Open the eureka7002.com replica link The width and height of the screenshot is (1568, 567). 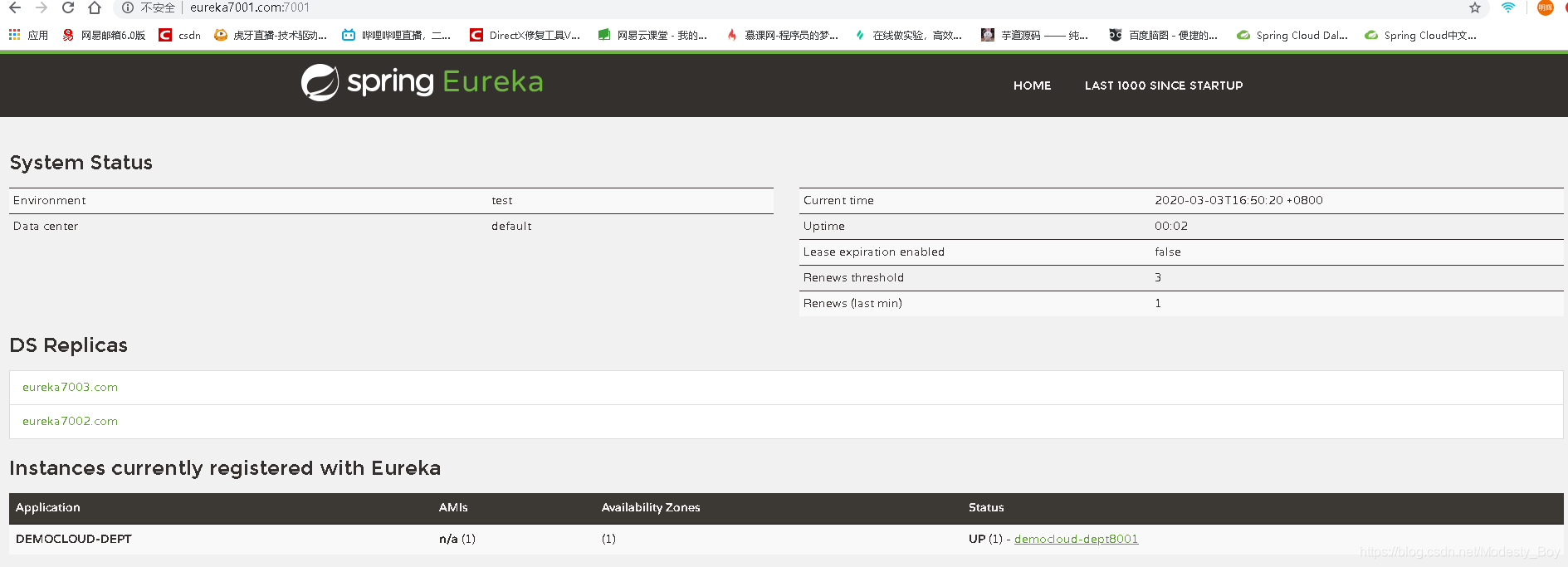pyautogui.click(x=70, y=421)
